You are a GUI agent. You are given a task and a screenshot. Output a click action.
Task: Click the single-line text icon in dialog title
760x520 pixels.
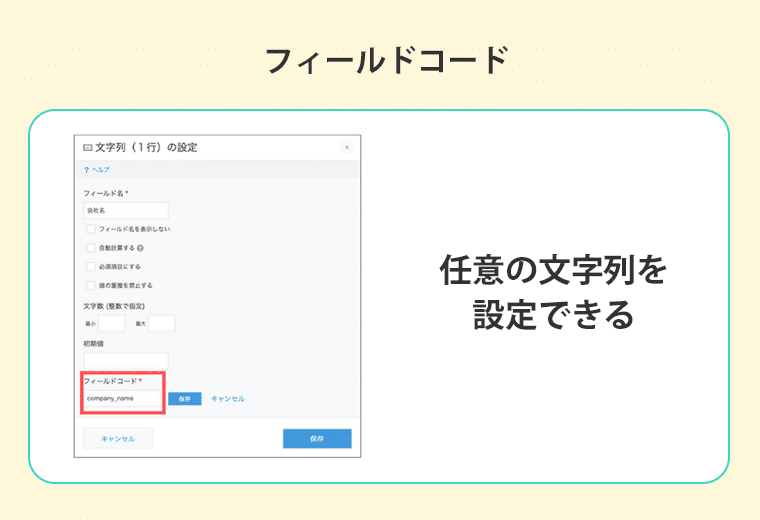(x=88, y=147)
